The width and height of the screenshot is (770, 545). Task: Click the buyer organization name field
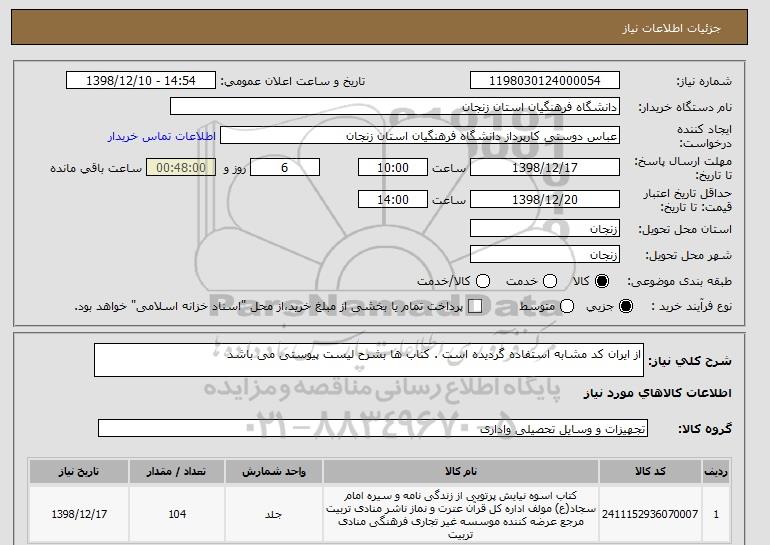coord(395,107)
